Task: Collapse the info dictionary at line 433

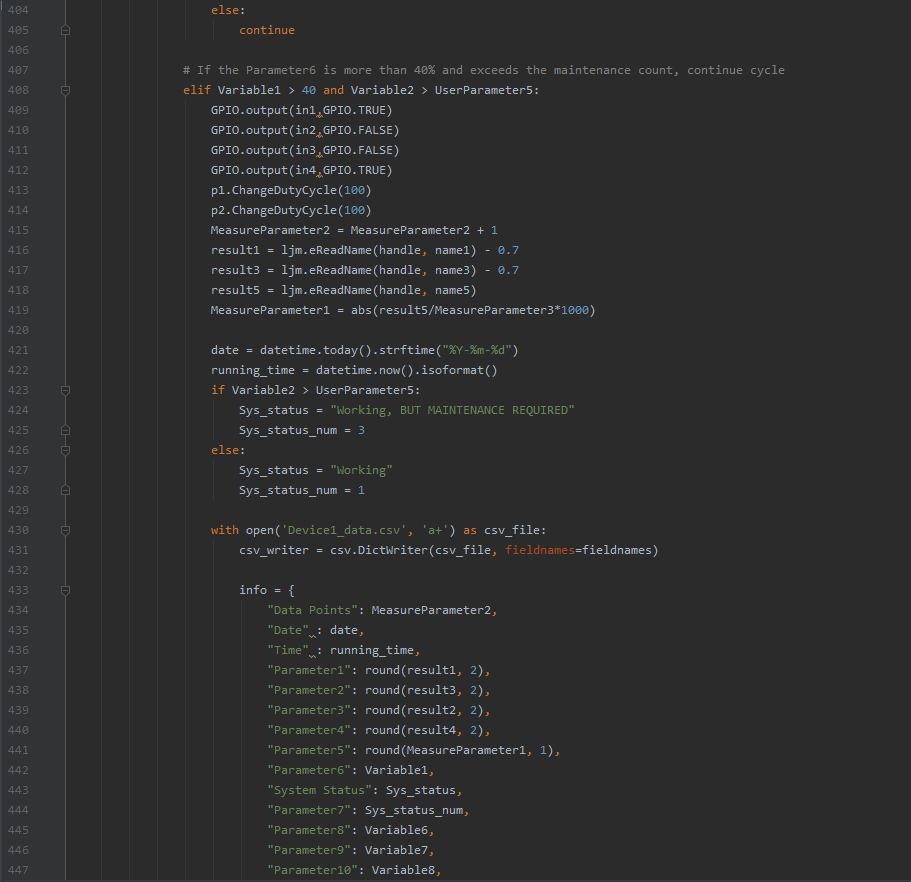Action: [x=66, y=590]
